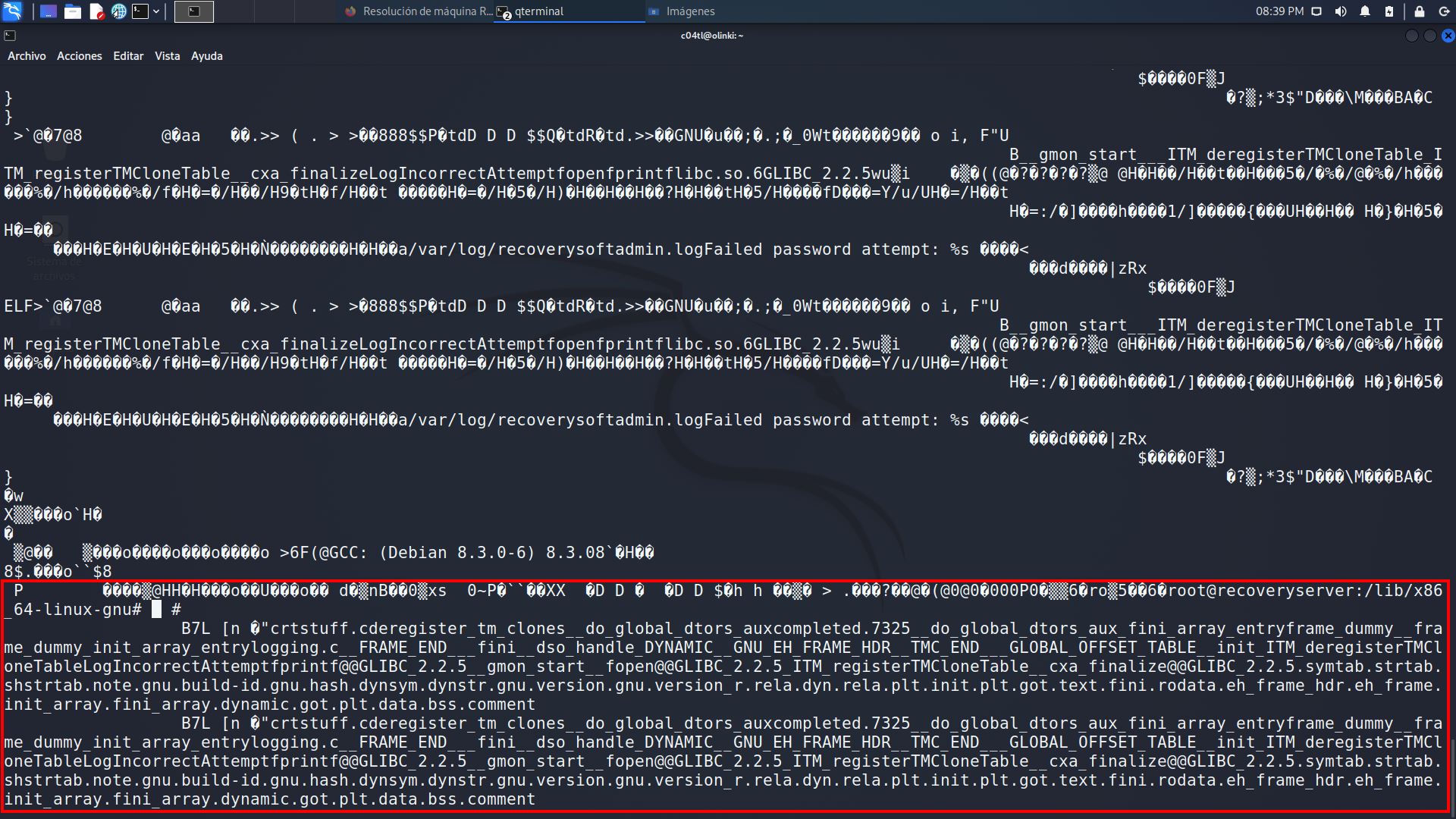1456x819 pixels.
Task: Open the Archivo menu
Action: tap(27, 55)
